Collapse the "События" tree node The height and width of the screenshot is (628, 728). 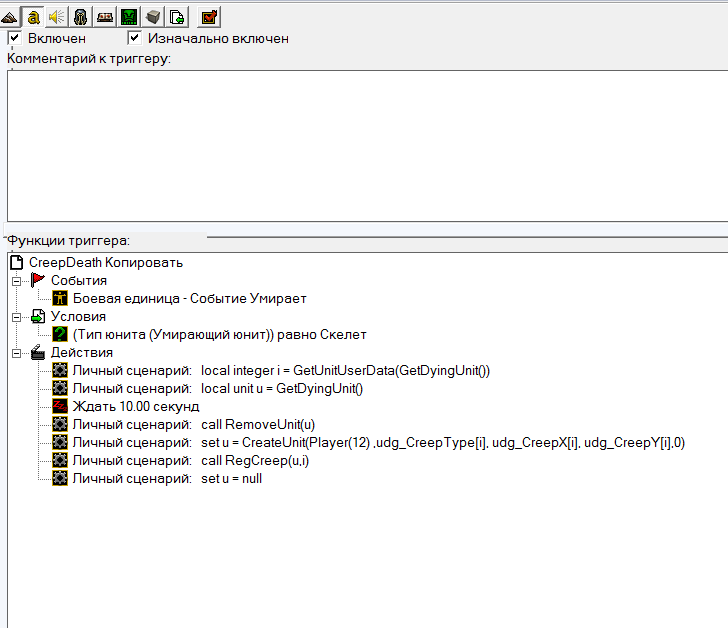point(16,281)
